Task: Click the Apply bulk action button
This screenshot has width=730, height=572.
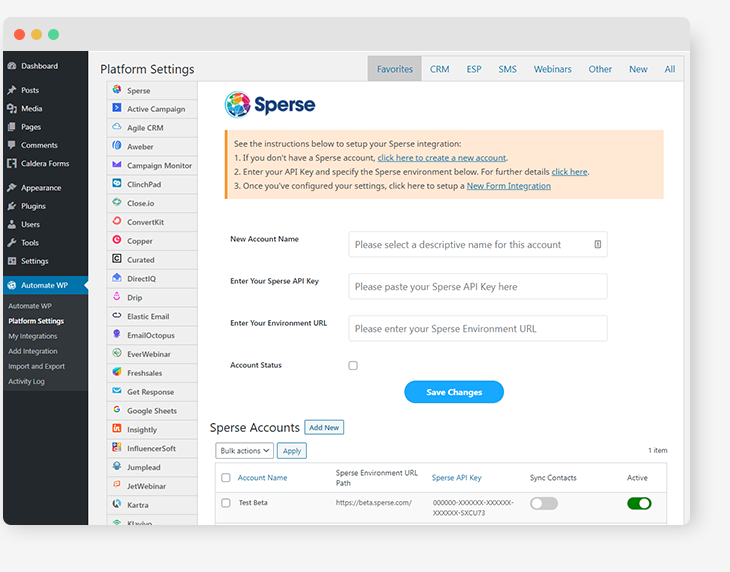Action: 292,451
